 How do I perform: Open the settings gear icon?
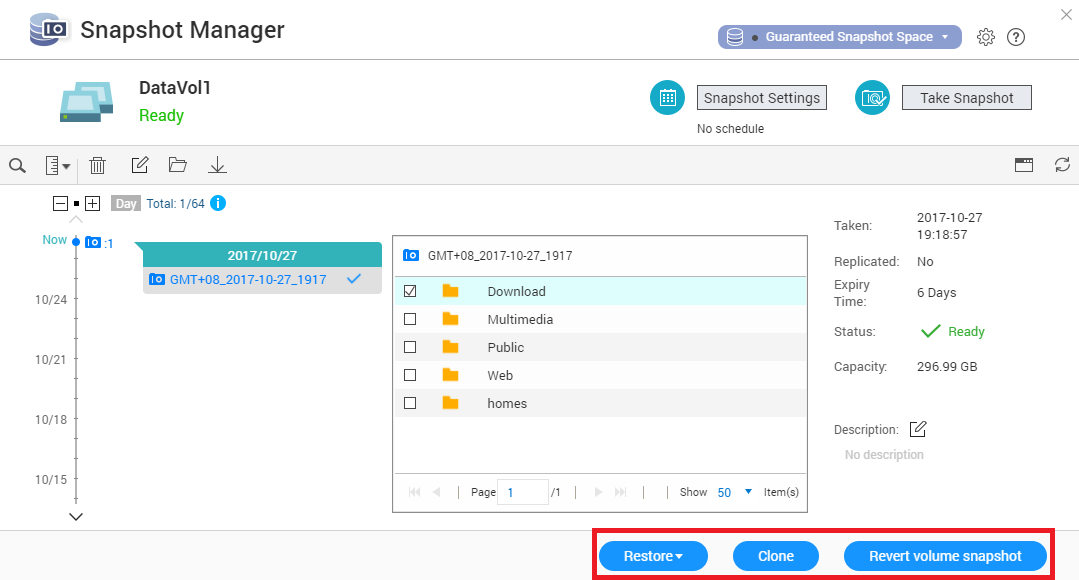985,37
